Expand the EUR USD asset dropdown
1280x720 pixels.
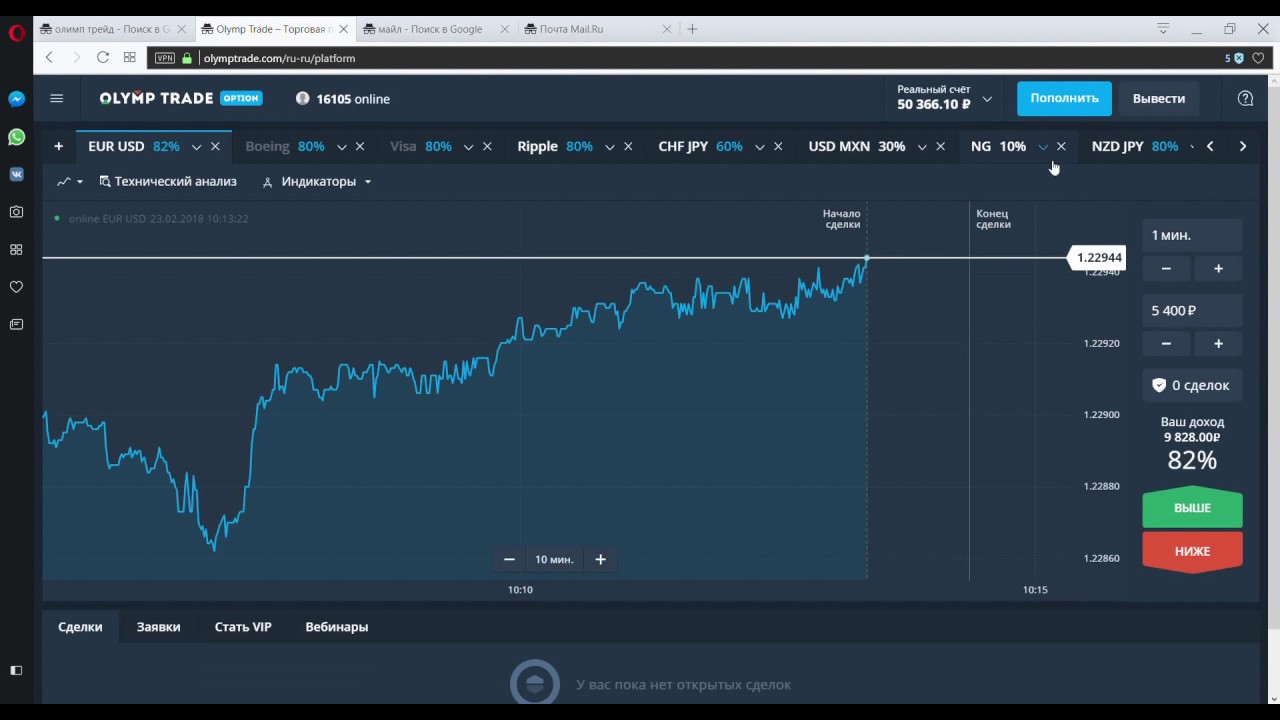tap(196, 147)
